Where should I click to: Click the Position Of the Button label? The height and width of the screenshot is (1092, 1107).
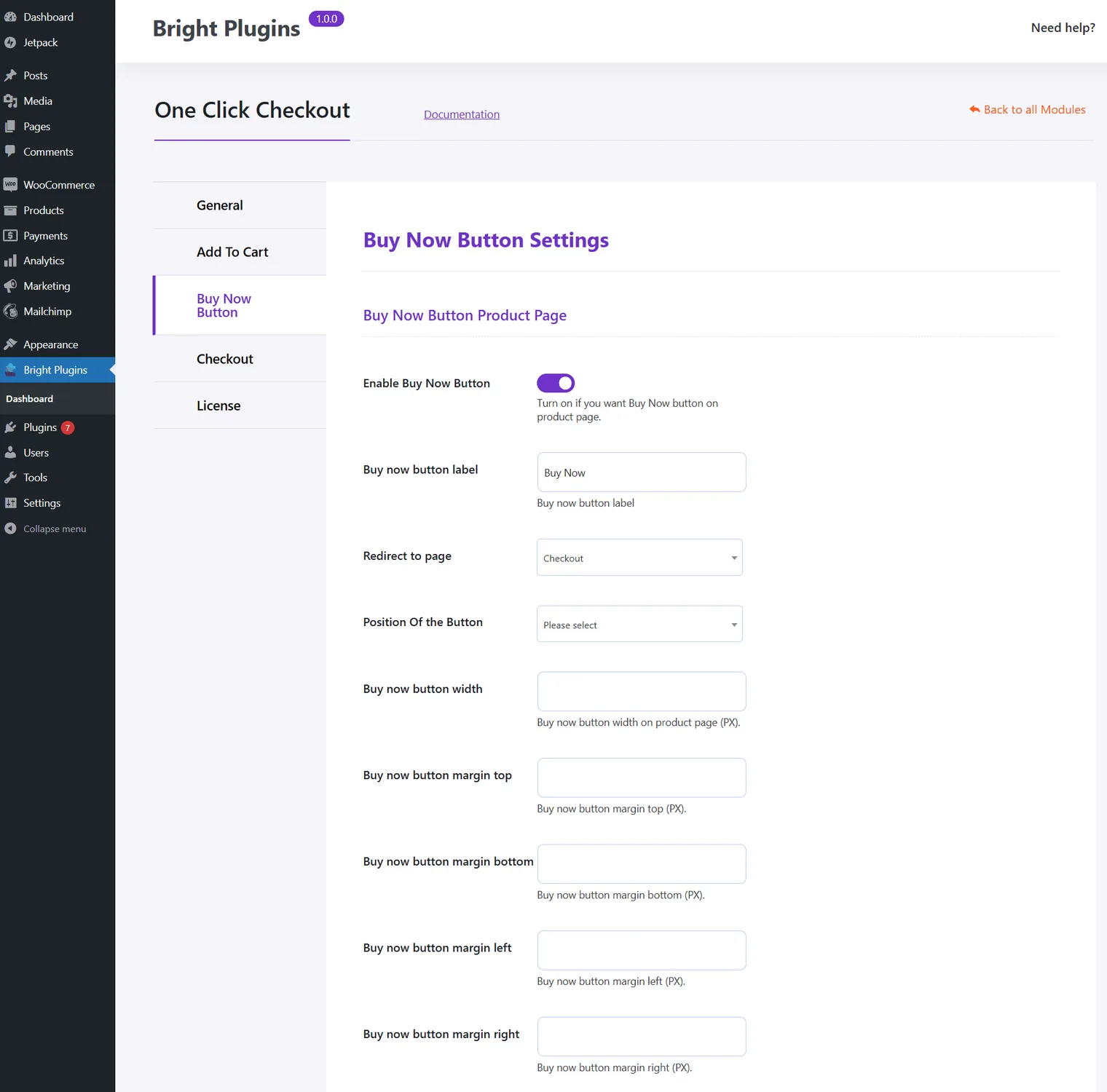click(x=423, y=622)
